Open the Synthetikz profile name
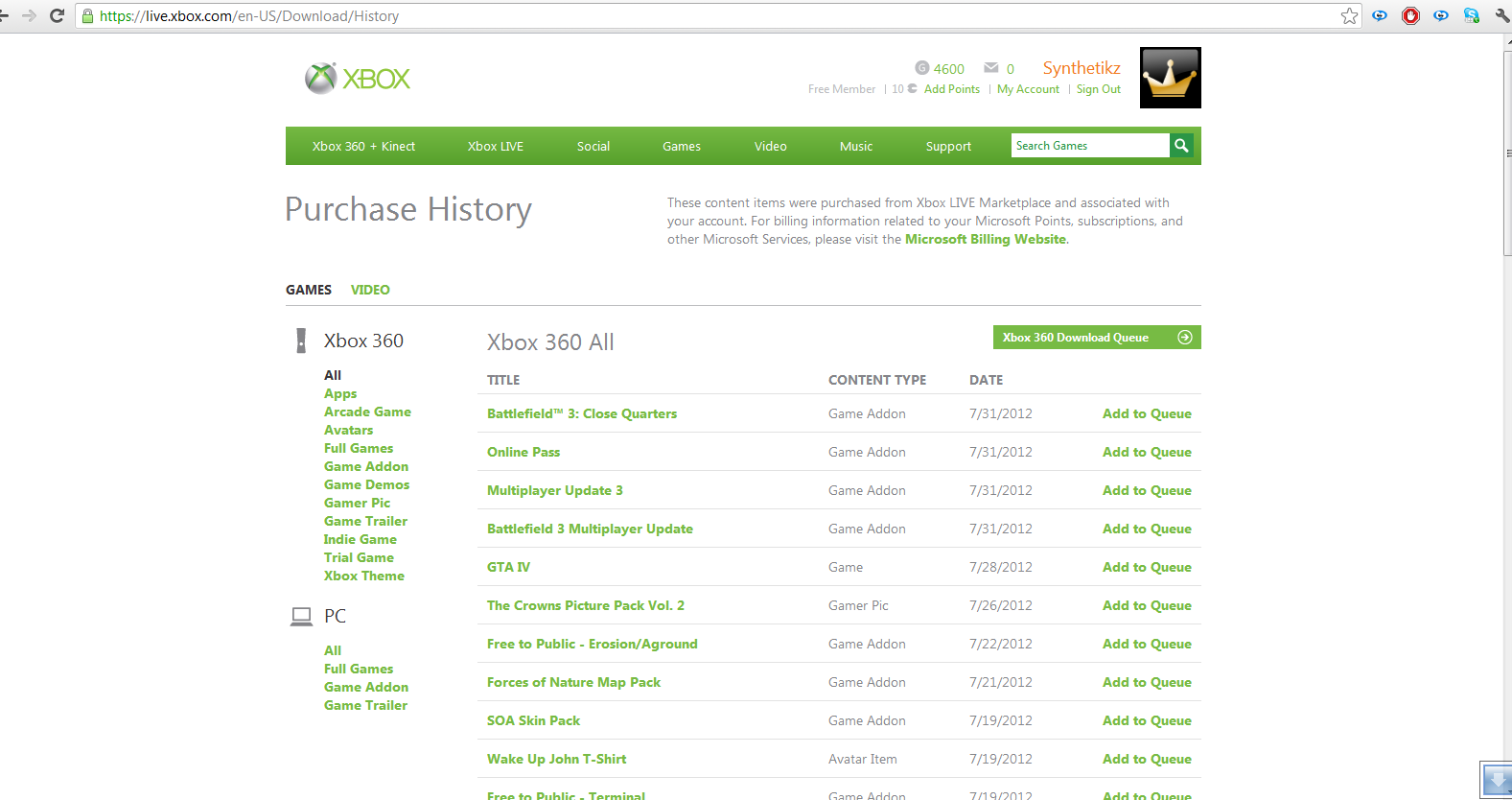1512x800 pixels. 1082,68
